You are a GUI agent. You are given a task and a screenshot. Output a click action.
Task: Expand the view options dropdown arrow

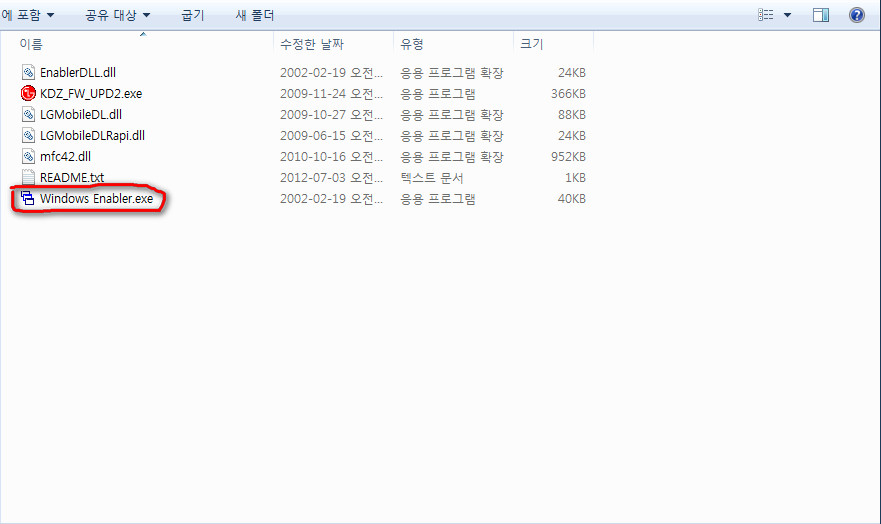click(x=787, y=15)
